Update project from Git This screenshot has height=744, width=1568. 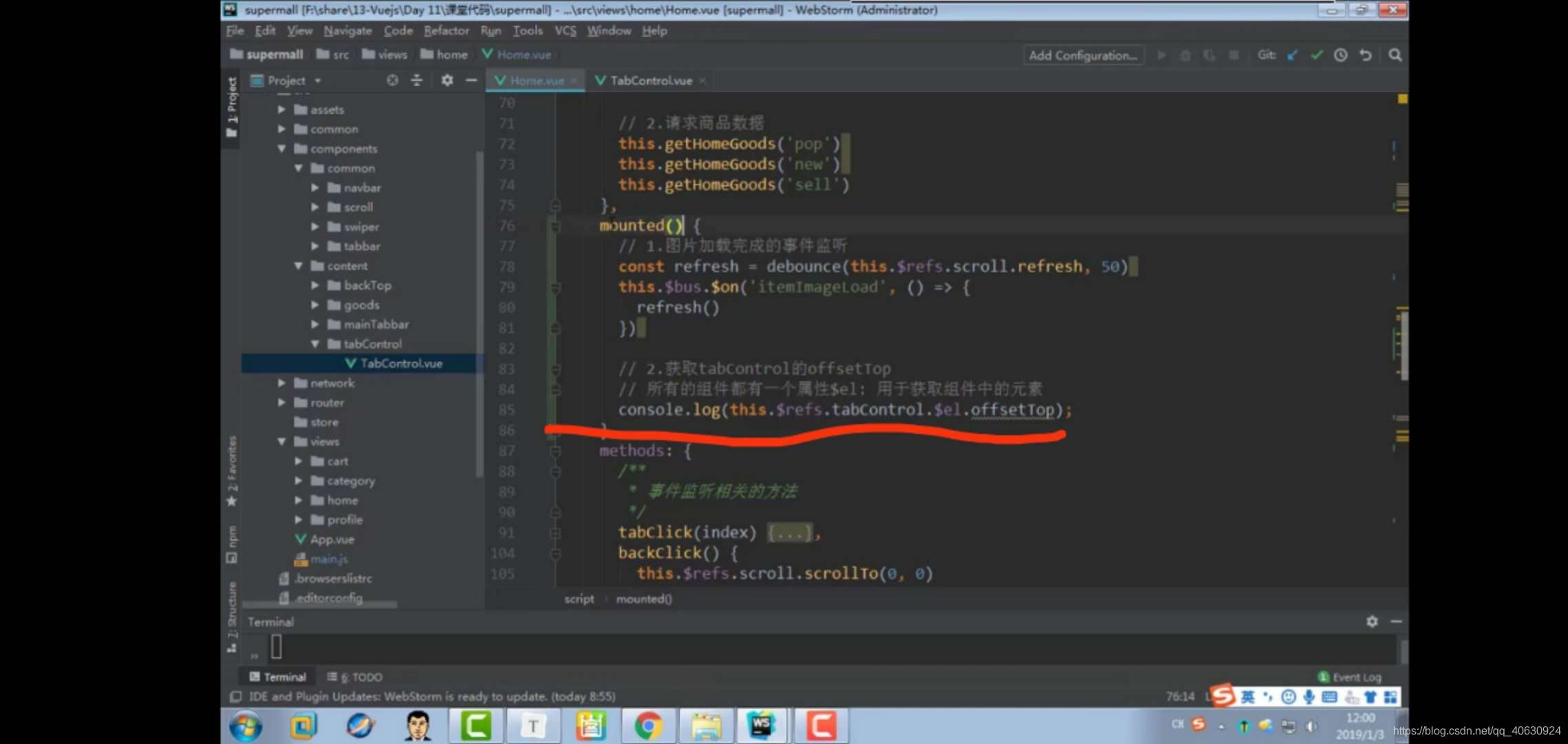[x=1291, y=55]
